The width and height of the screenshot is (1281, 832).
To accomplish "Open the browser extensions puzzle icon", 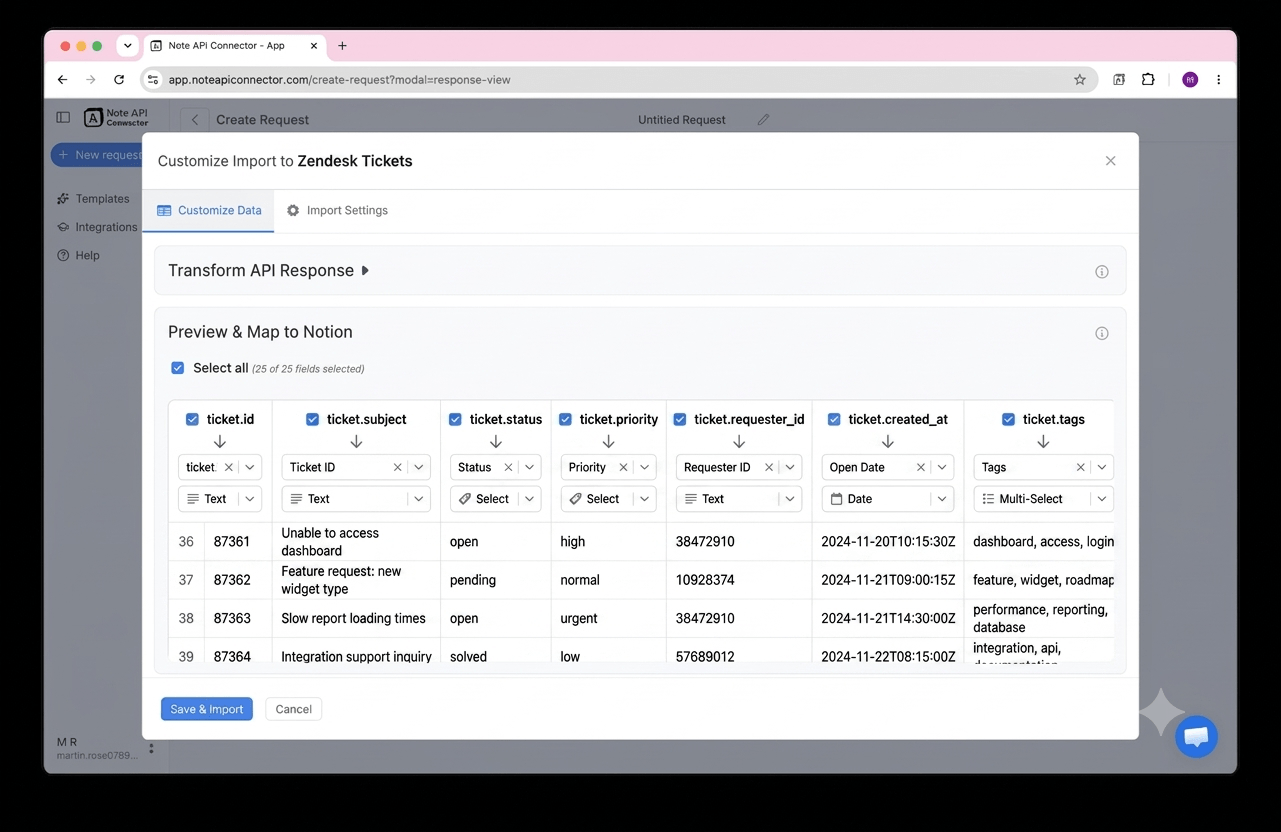I will [x=1148, y=79].
